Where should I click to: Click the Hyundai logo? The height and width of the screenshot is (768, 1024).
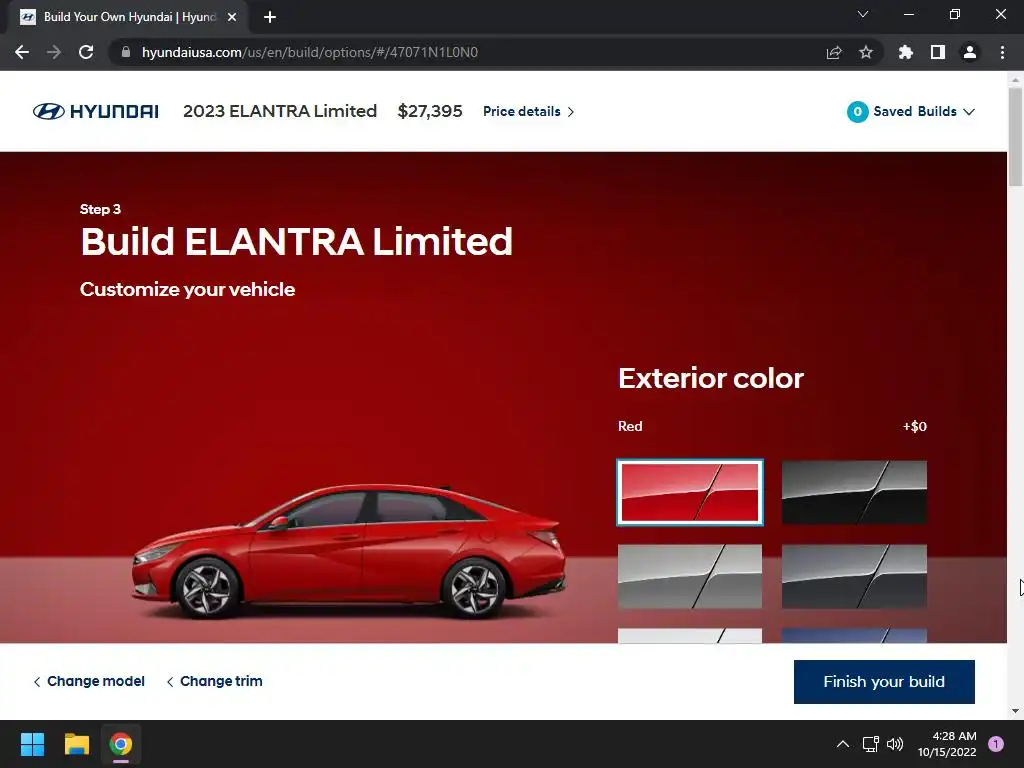[95, 111]
